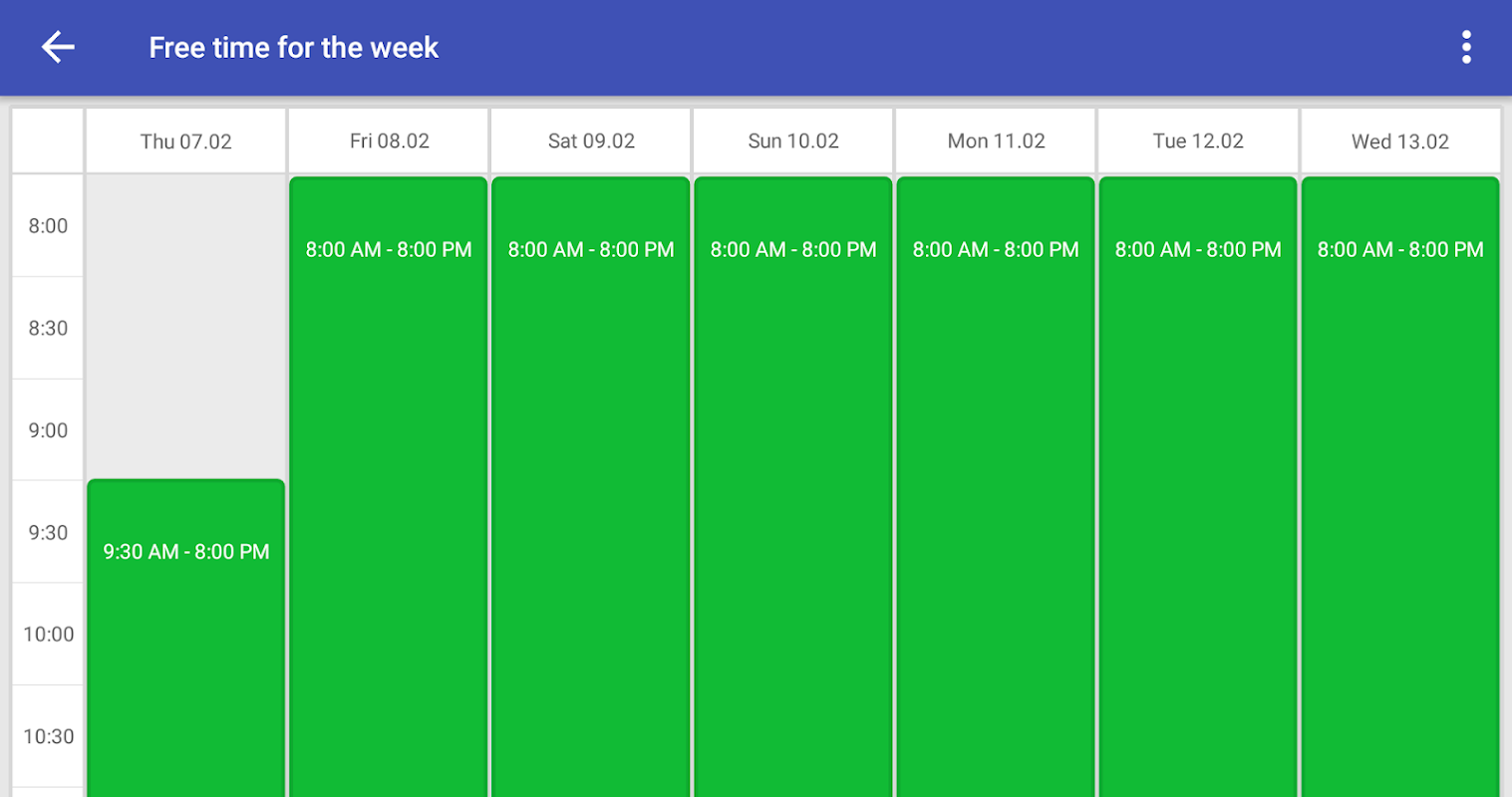The height and width of the screenshot is (797, 1512).
Task: Select the Wed 13.02 day header
Action: [1400, 141]
